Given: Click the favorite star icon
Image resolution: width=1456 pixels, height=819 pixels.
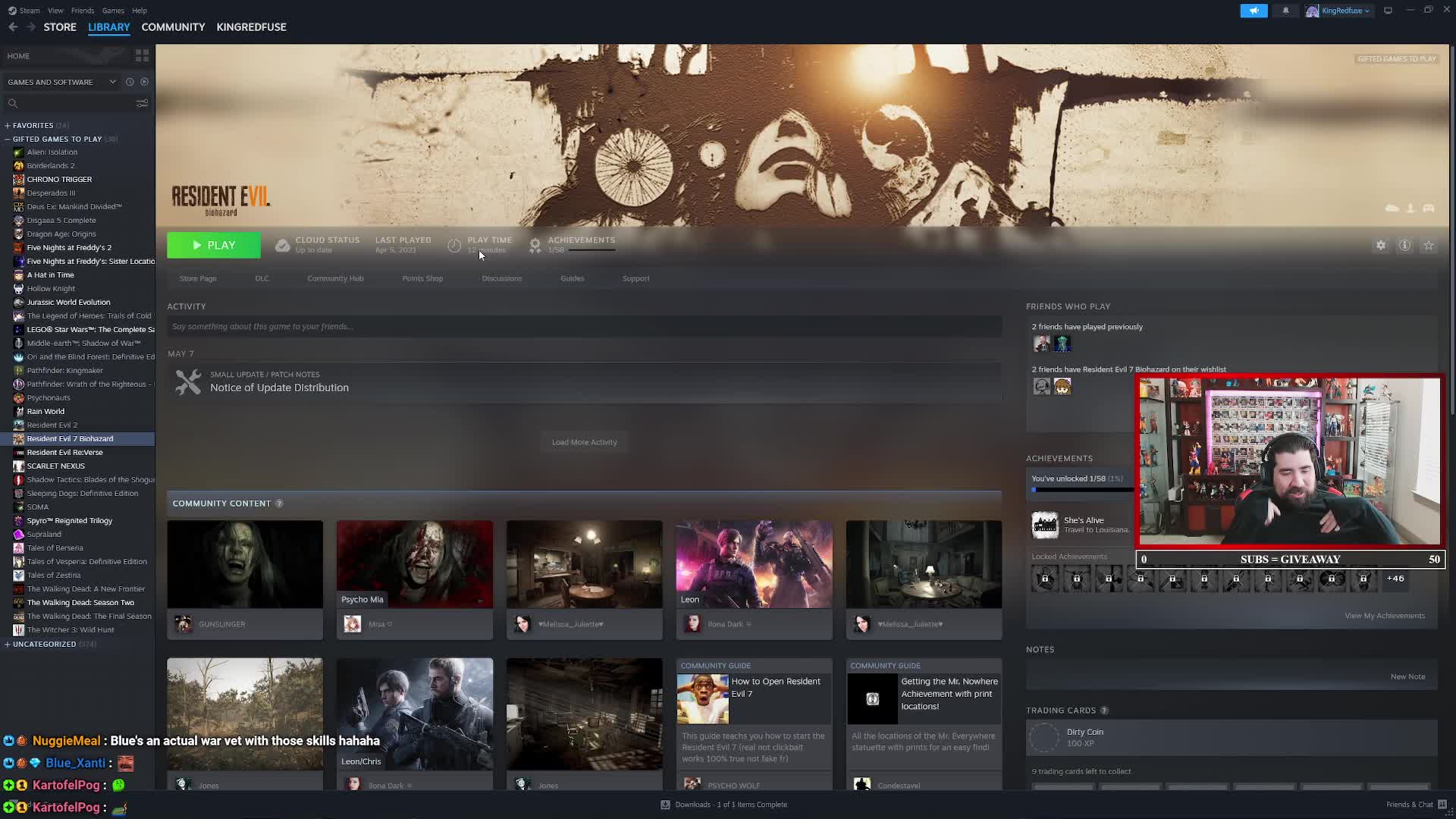Looking at the screenshot, I should 1429,246.
